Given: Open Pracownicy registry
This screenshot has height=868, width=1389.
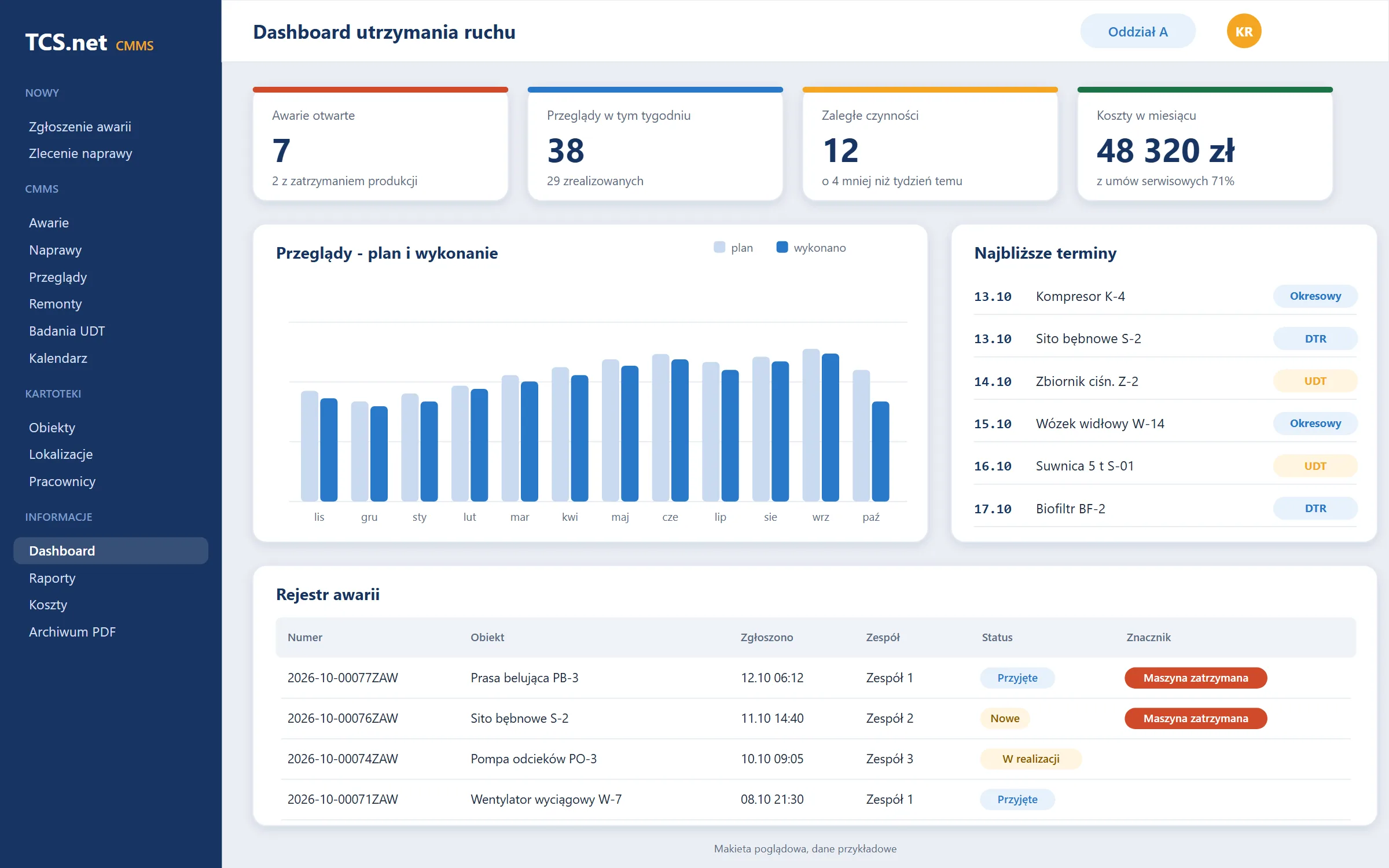Looking at the screenshot, I should coord(62,481).
